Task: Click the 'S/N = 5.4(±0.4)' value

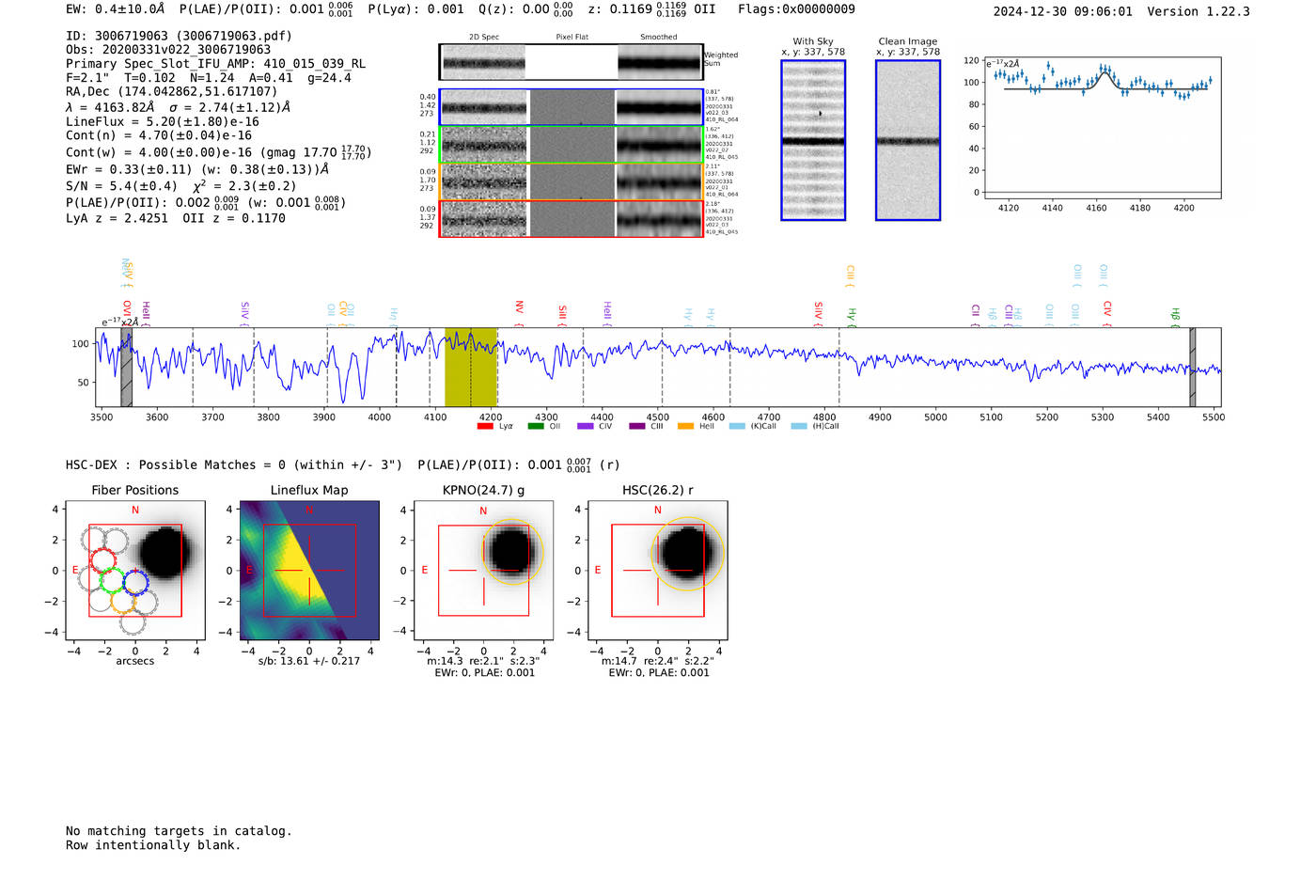Action: coord(121,186)
